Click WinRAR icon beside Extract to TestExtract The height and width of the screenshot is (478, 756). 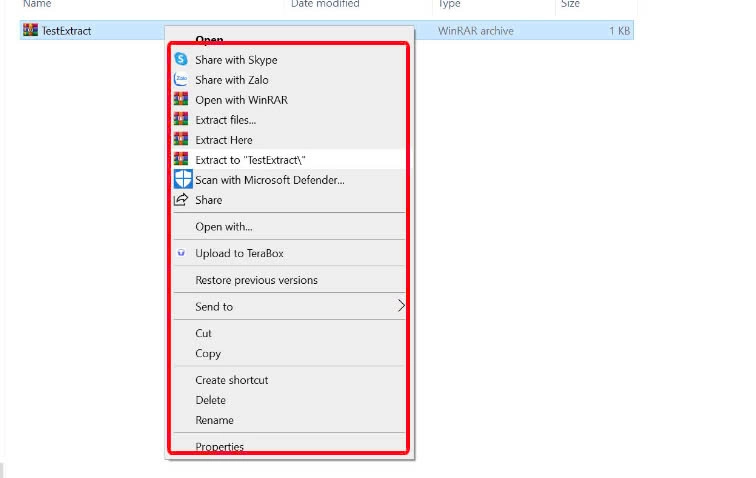[181, 159]
